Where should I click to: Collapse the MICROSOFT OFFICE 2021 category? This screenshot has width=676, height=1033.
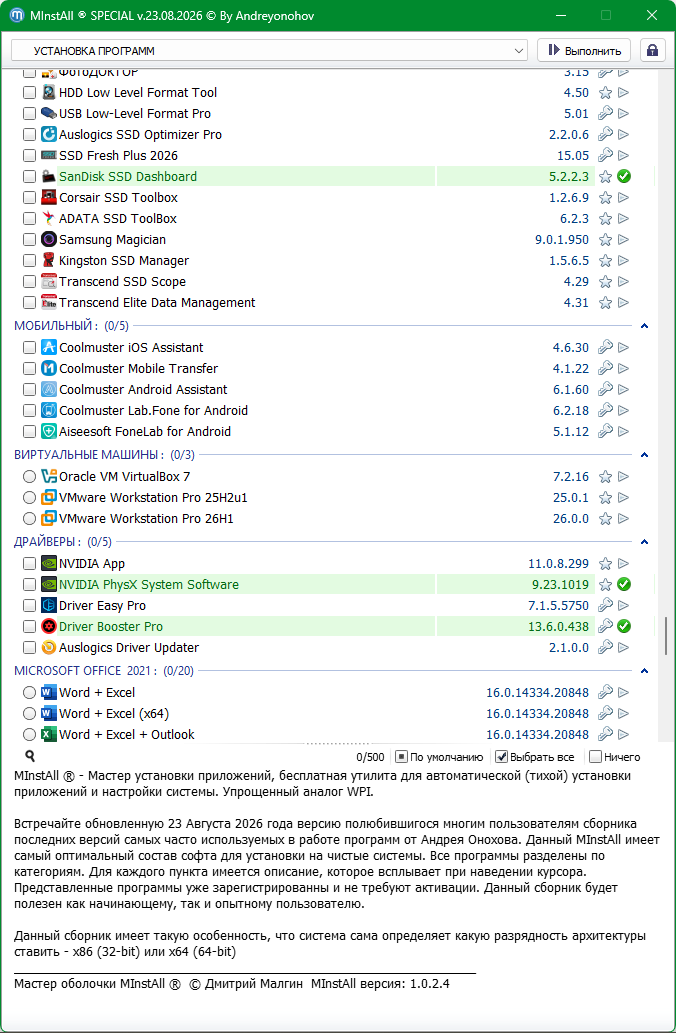pyautogui.click(x=645, y=671)
